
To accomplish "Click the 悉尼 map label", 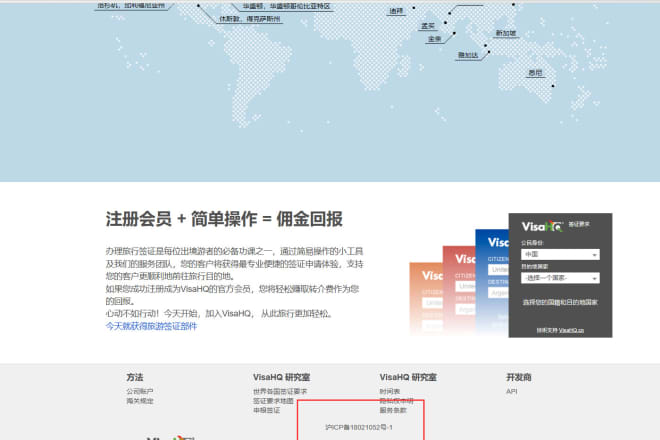I will [x=535, y=73].
